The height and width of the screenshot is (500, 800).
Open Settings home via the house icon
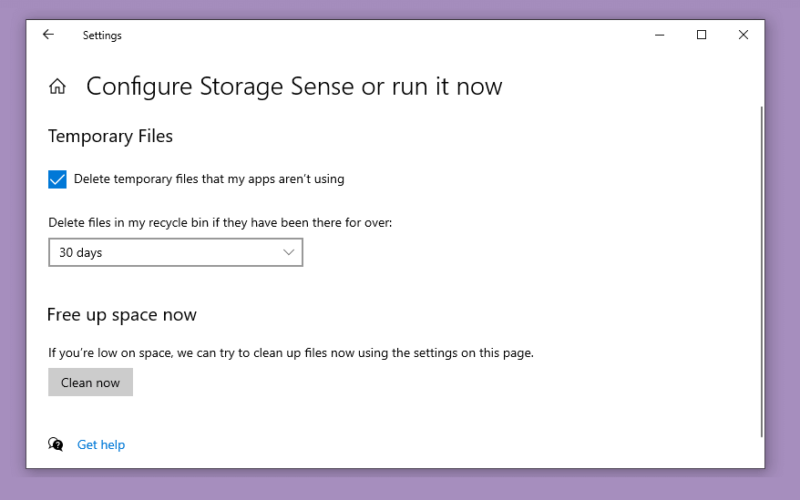click(57, 86)
